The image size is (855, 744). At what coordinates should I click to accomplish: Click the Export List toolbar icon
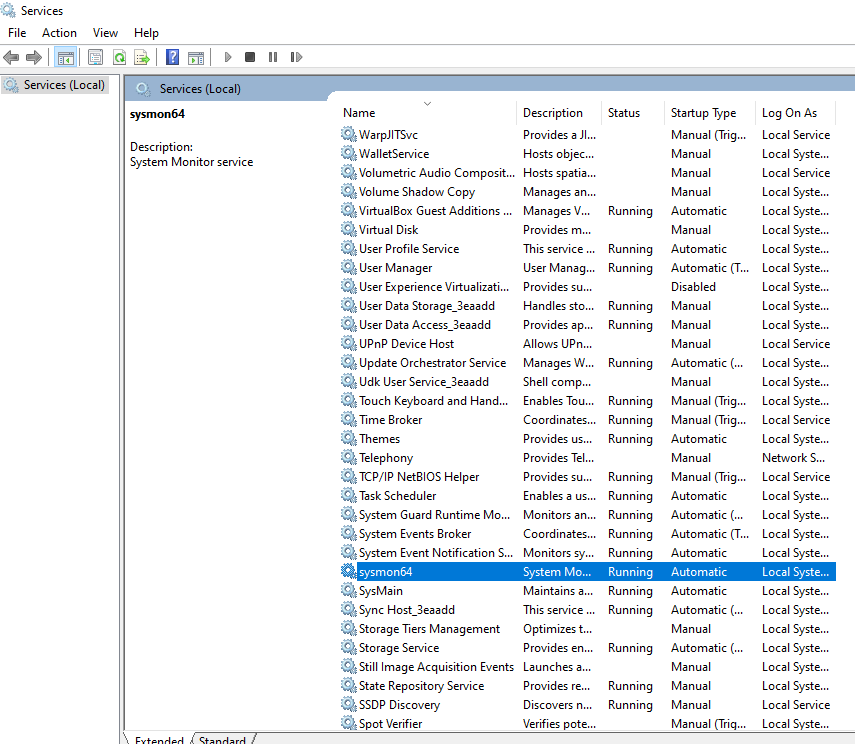coord(142,58)
